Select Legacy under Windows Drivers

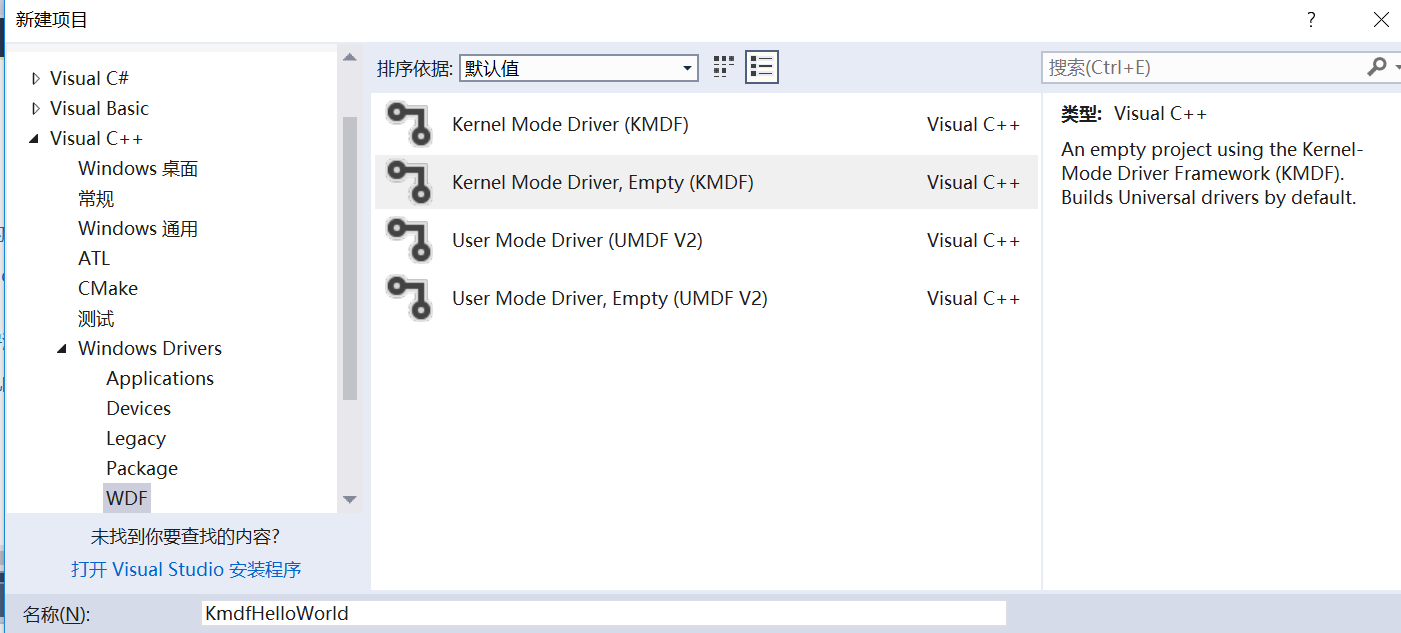(136, 438)
